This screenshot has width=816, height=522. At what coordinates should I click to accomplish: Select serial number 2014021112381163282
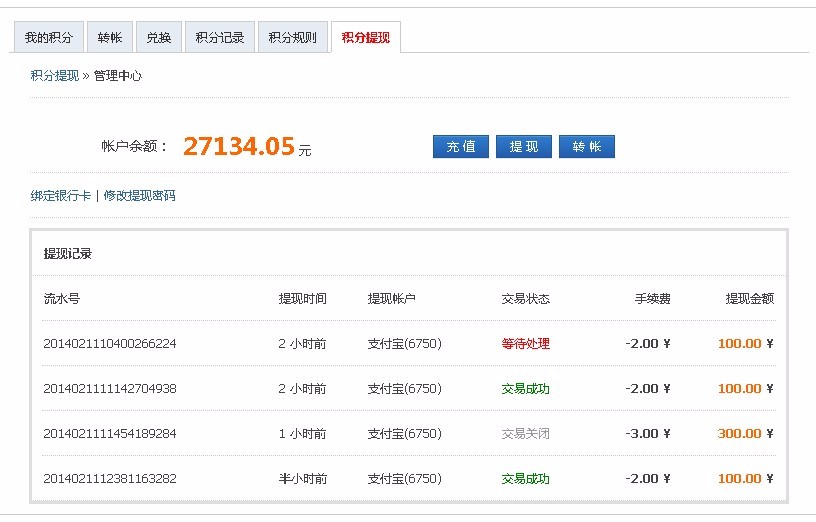point(110,479)
